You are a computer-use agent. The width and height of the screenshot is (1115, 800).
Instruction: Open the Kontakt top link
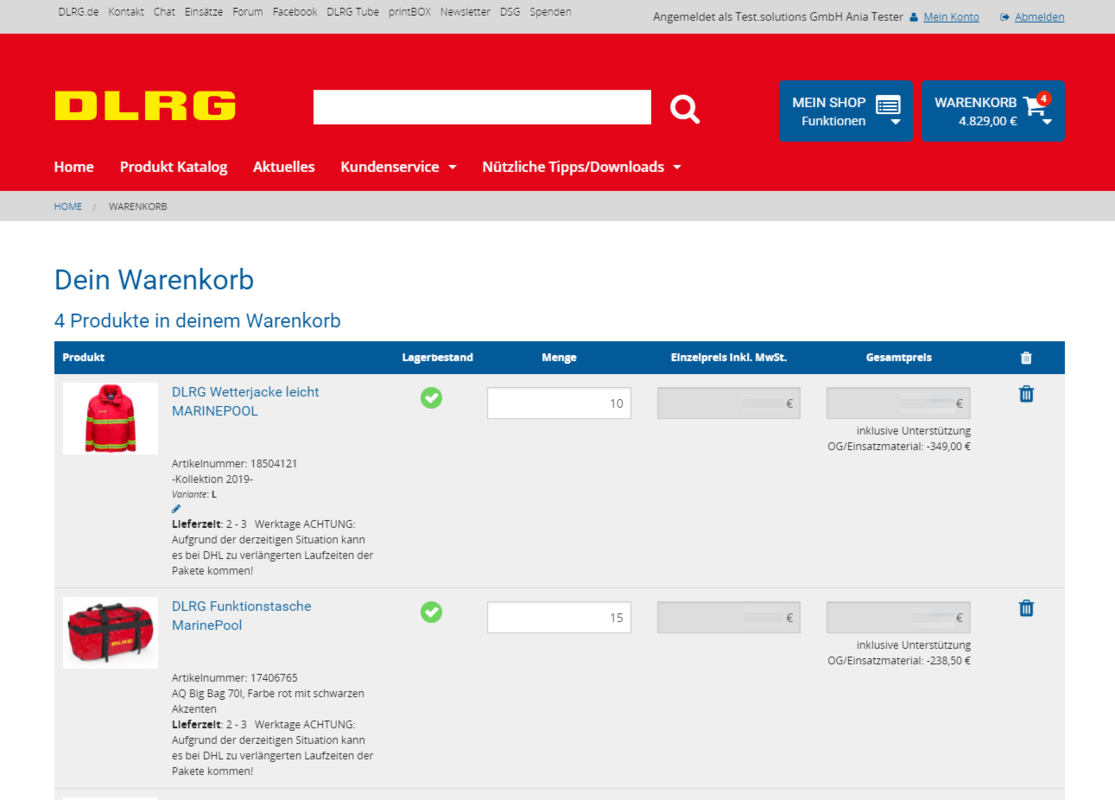click(126, 12)
